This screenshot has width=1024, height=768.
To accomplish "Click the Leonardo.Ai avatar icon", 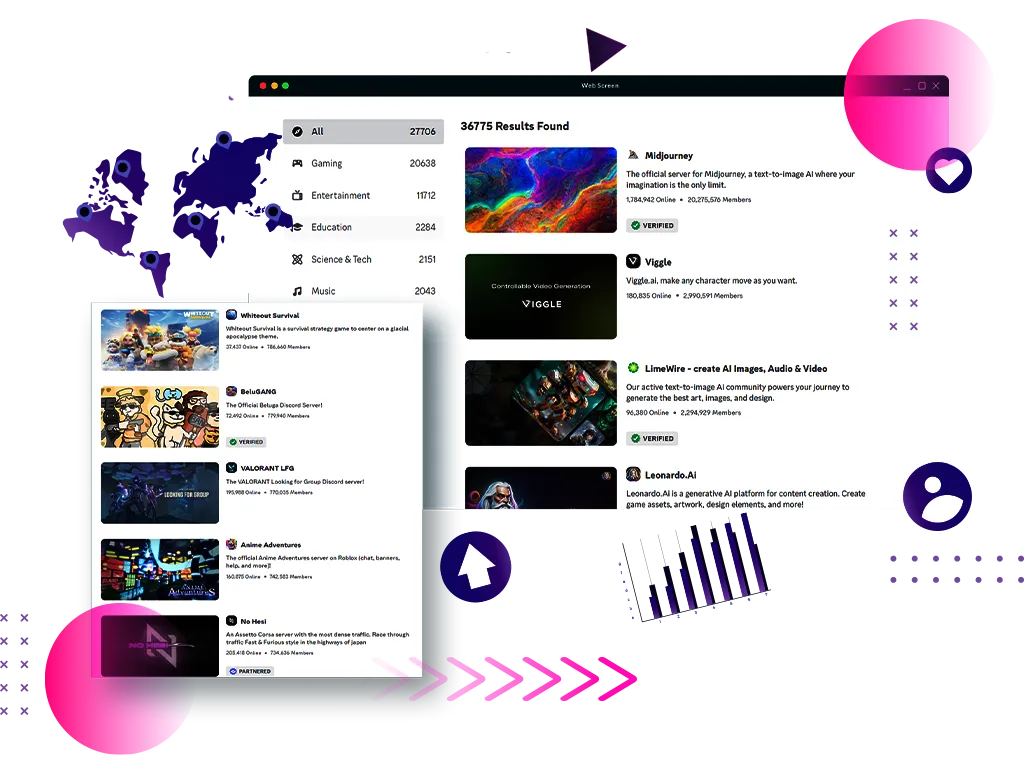I will click(x=633, y=474).
